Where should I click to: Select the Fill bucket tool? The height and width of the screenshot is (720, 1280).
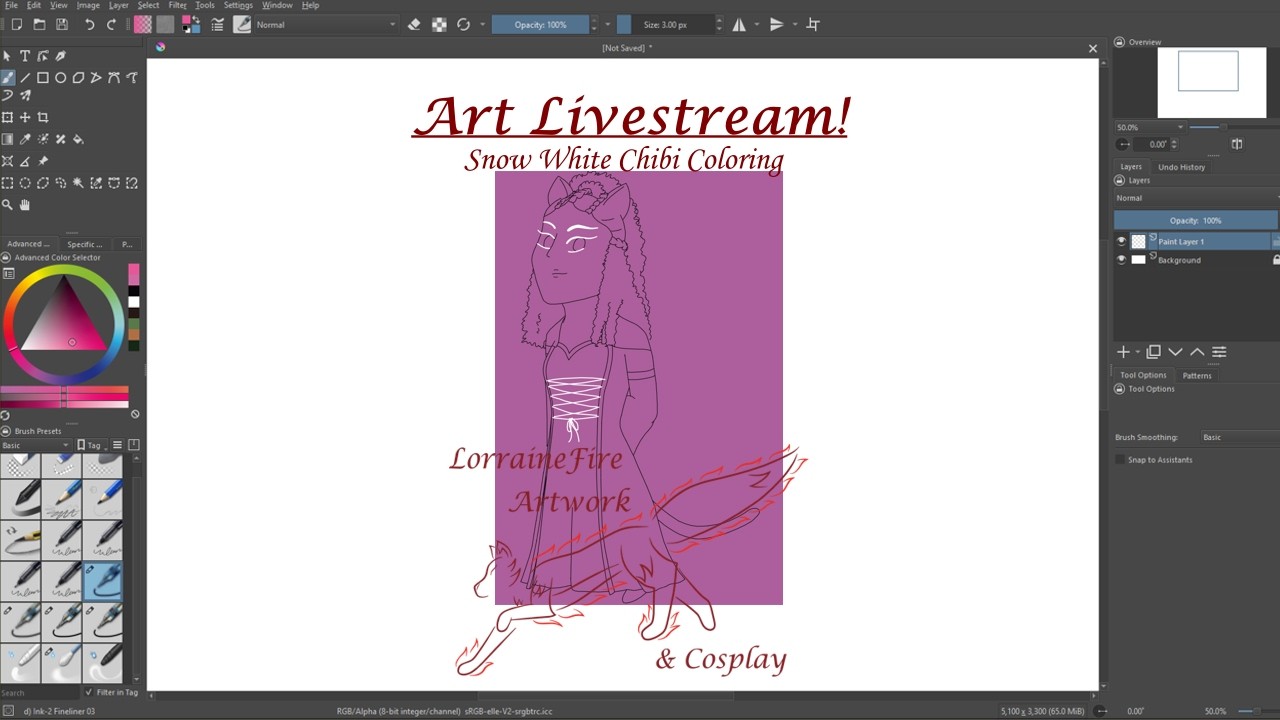[78, 140]
